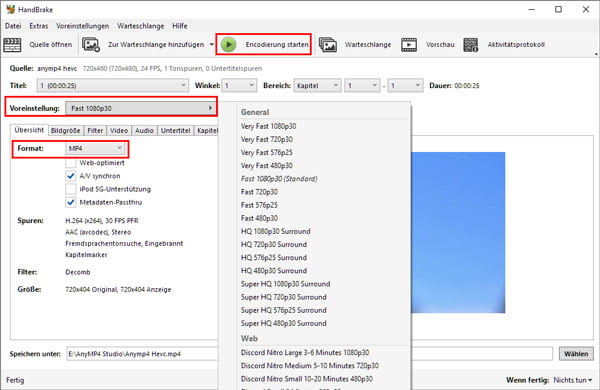Open the Datei menu
The height and width of the screenshot is (390, 600).
click(x=13, y=26)
